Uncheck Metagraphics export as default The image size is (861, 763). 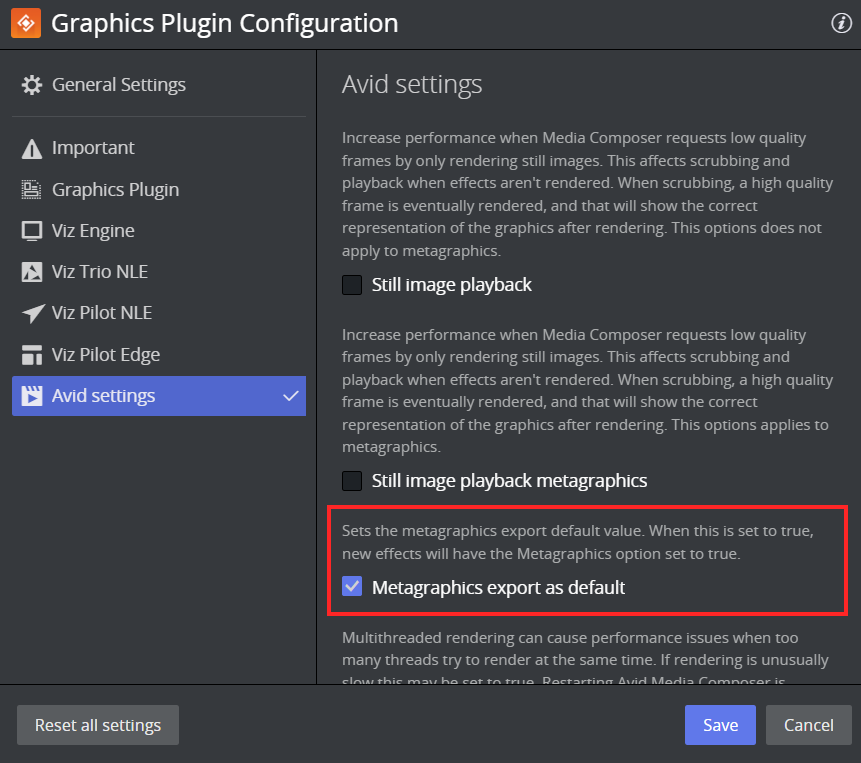tap(352, 587)
